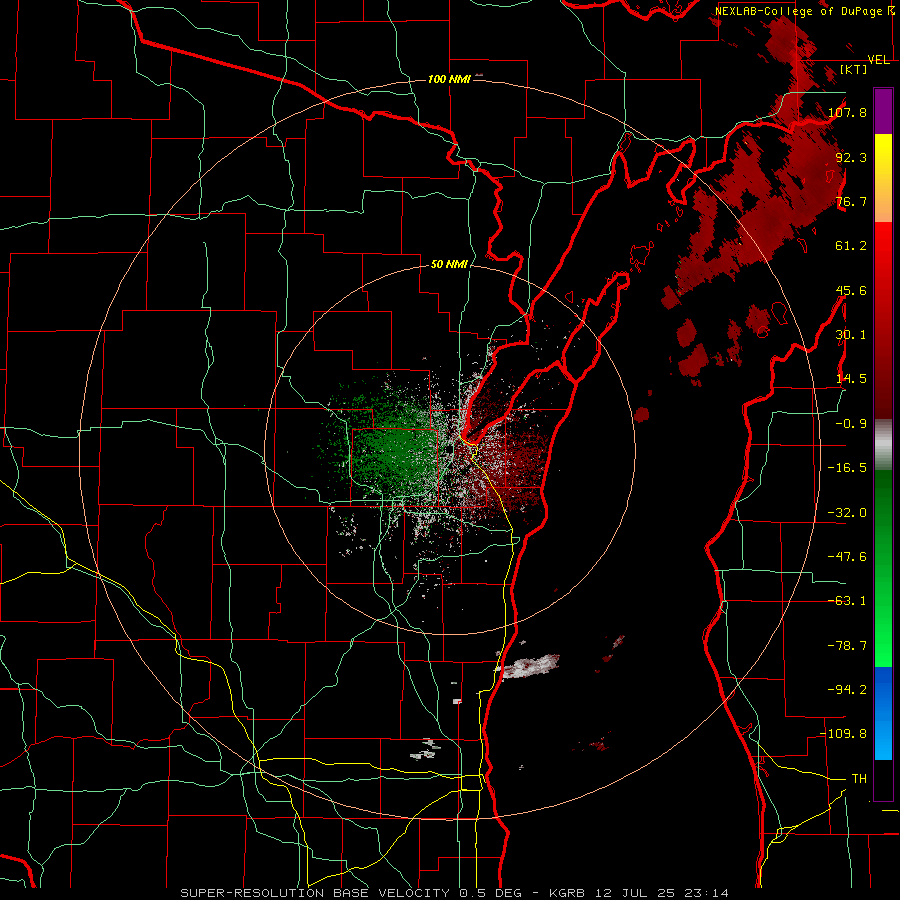Select the -16.5 legend value
This screenshot has height=900, width=900.
pos(847,468)
